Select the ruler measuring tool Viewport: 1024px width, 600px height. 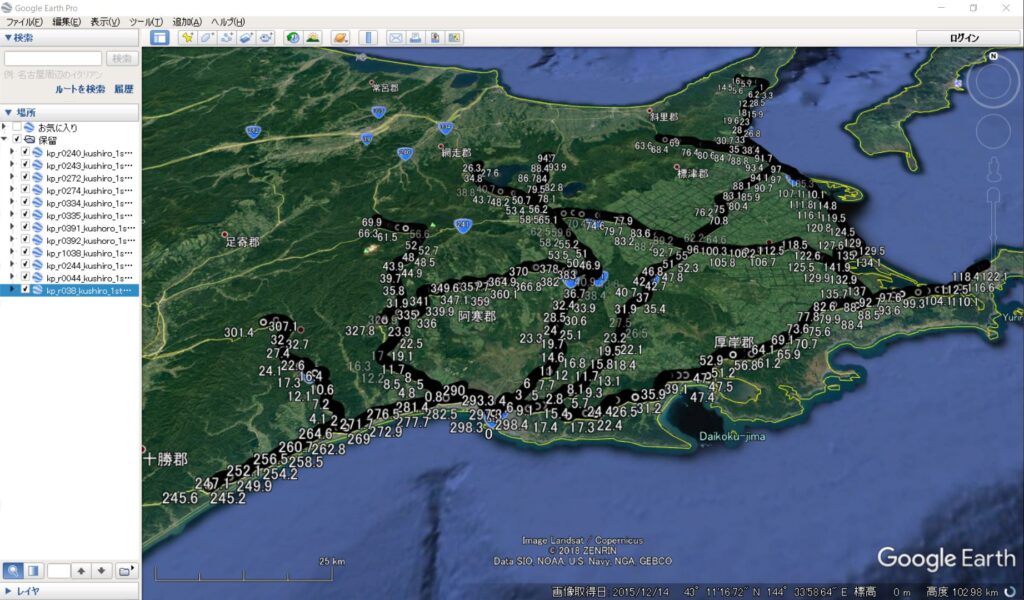368,38
